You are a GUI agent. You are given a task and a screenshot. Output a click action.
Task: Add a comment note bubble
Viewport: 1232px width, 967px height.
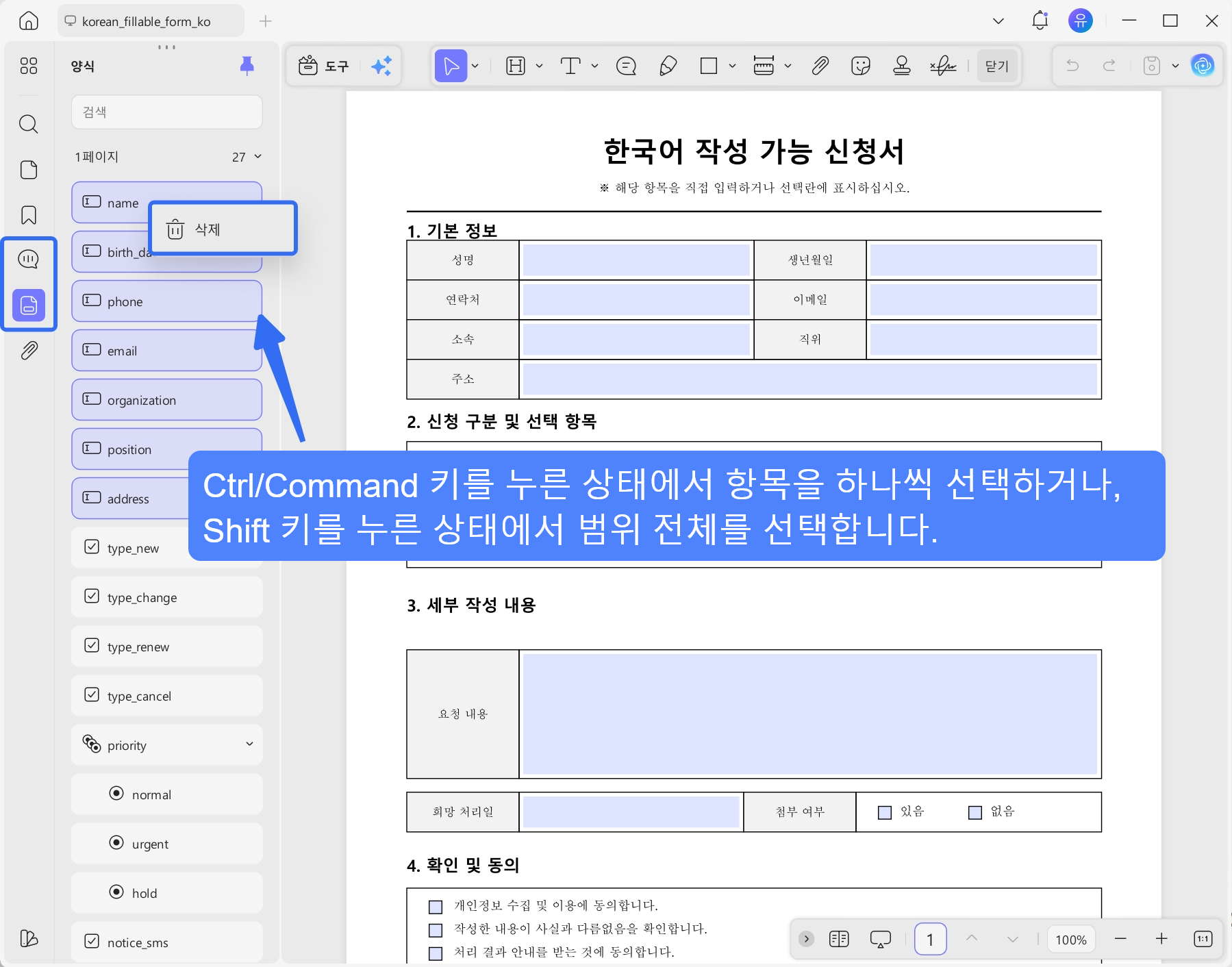point(626,66)
